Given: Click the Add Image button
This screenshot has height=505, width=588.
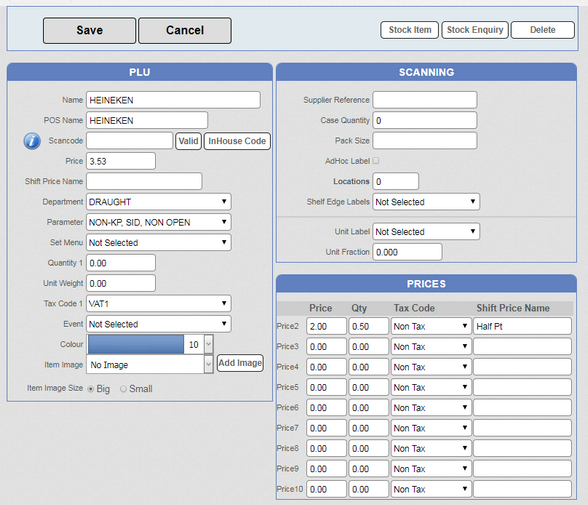Looking at the screenshot, I should click(240, 363).
